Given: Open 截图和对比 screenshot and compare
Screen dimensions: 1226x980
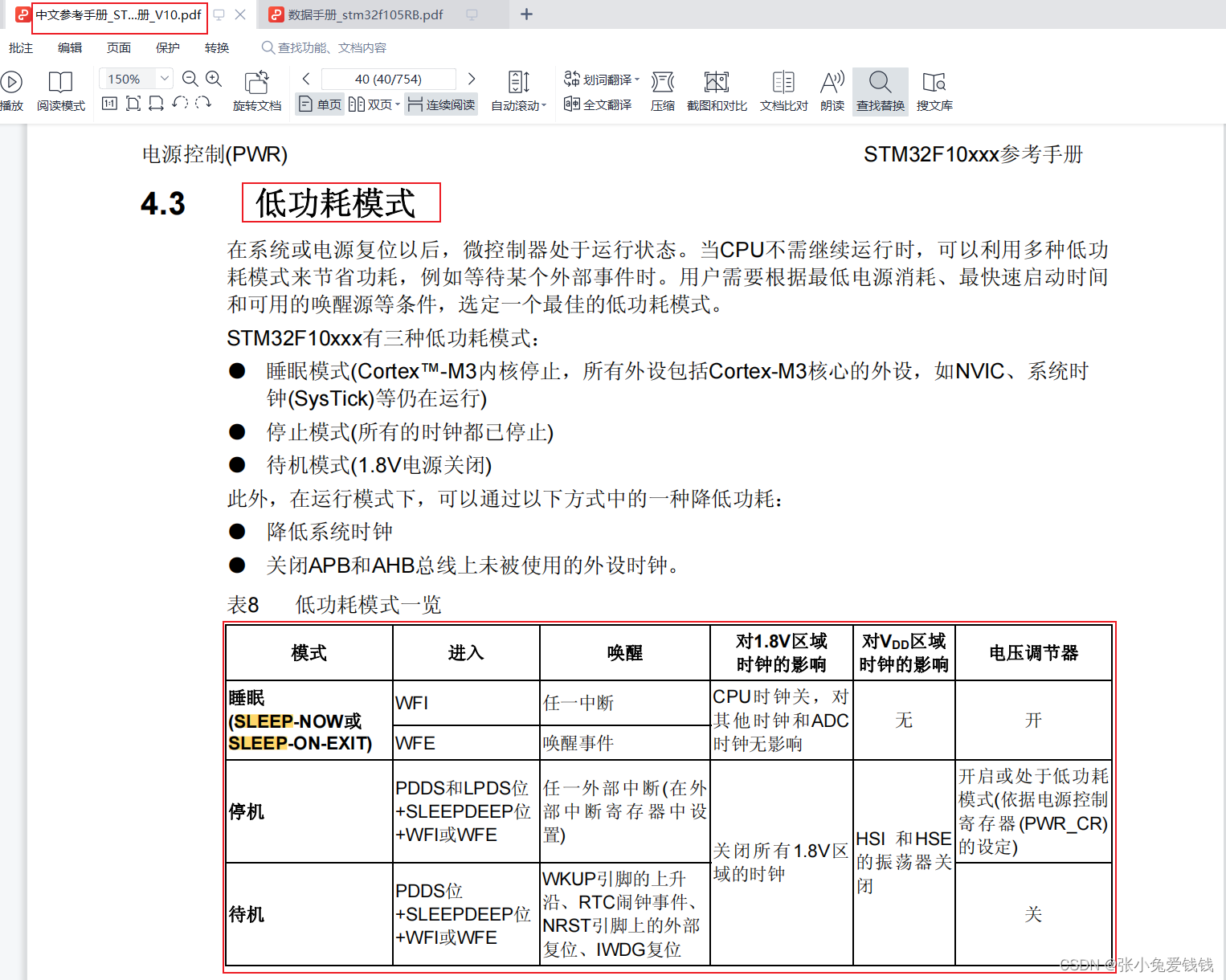Looking at the screenshot, I should [x=717, y=92].
